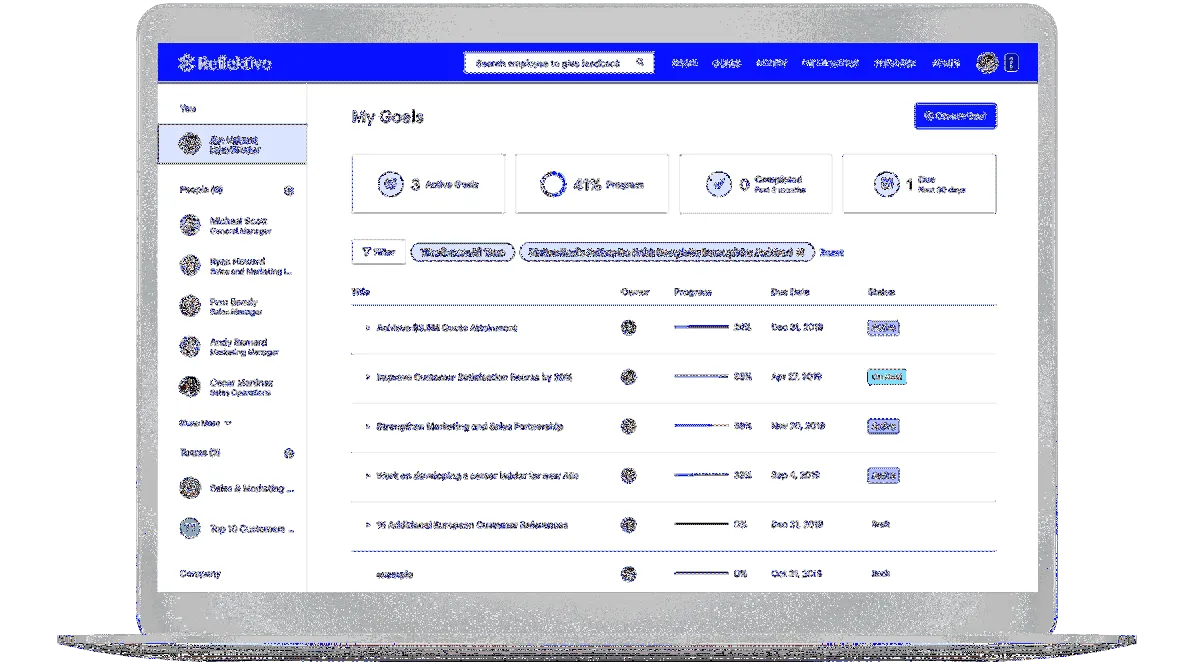The image size is (1200, 667).
Task: Click the gear icon beside Teams
Action: [289, 453]
